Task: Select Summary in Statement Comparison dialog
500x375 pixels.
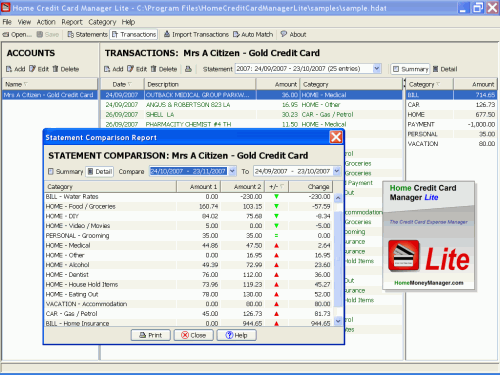Action: [x=65, y=171]
